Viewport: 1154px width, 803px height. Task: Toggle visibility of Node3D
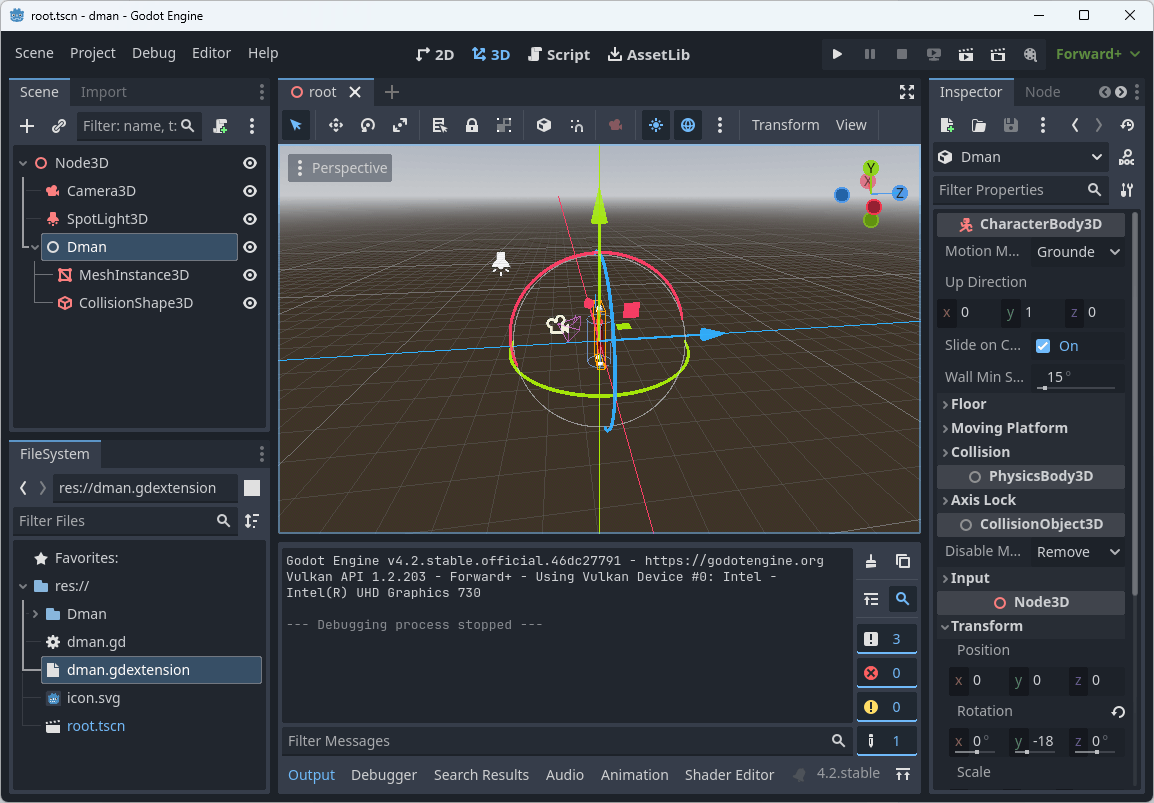(x=250, y=163)
